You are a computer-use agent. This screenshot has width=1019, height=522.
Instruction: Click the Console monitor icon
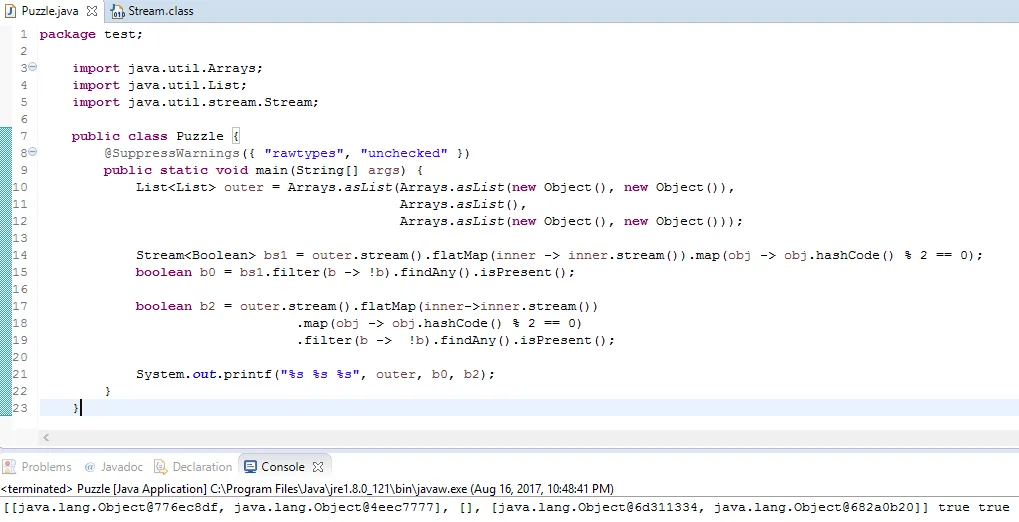click(x=250, y=467)
